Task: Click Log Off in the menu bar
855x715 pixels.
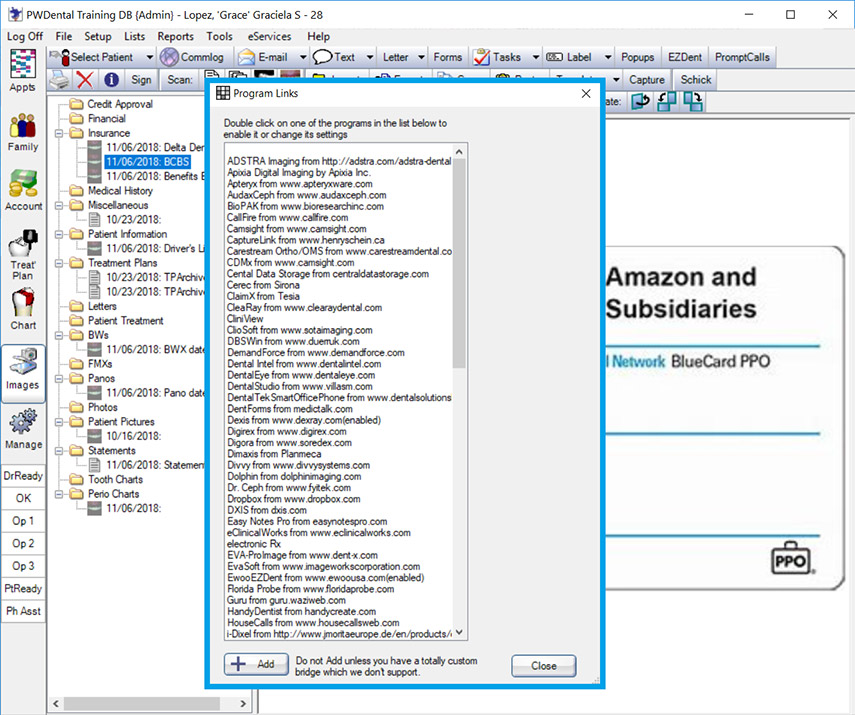Action: [x=25, y=37]
